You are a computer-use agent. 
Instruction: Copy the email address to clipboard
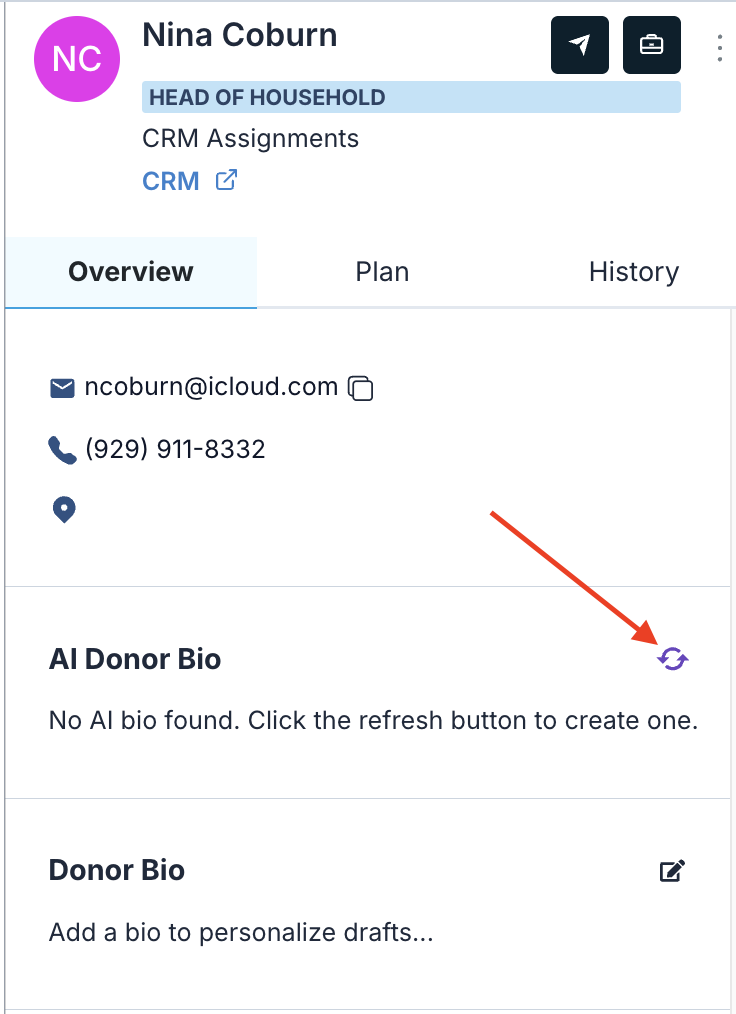pos(361,388)
